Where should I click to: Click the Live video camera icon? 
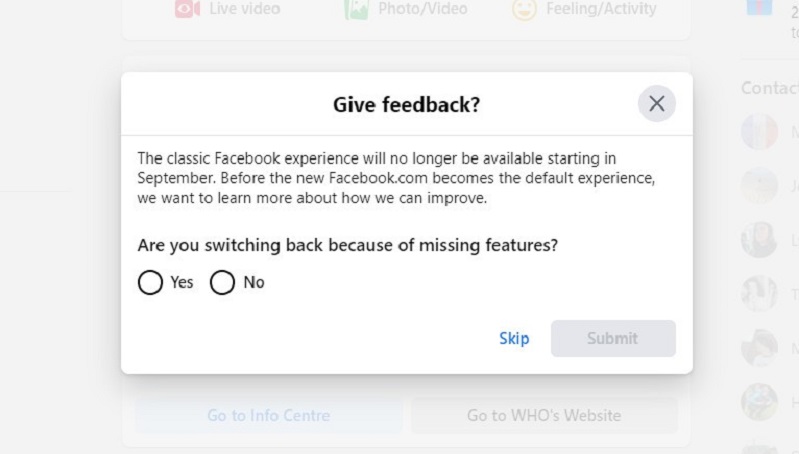(186, 9)
